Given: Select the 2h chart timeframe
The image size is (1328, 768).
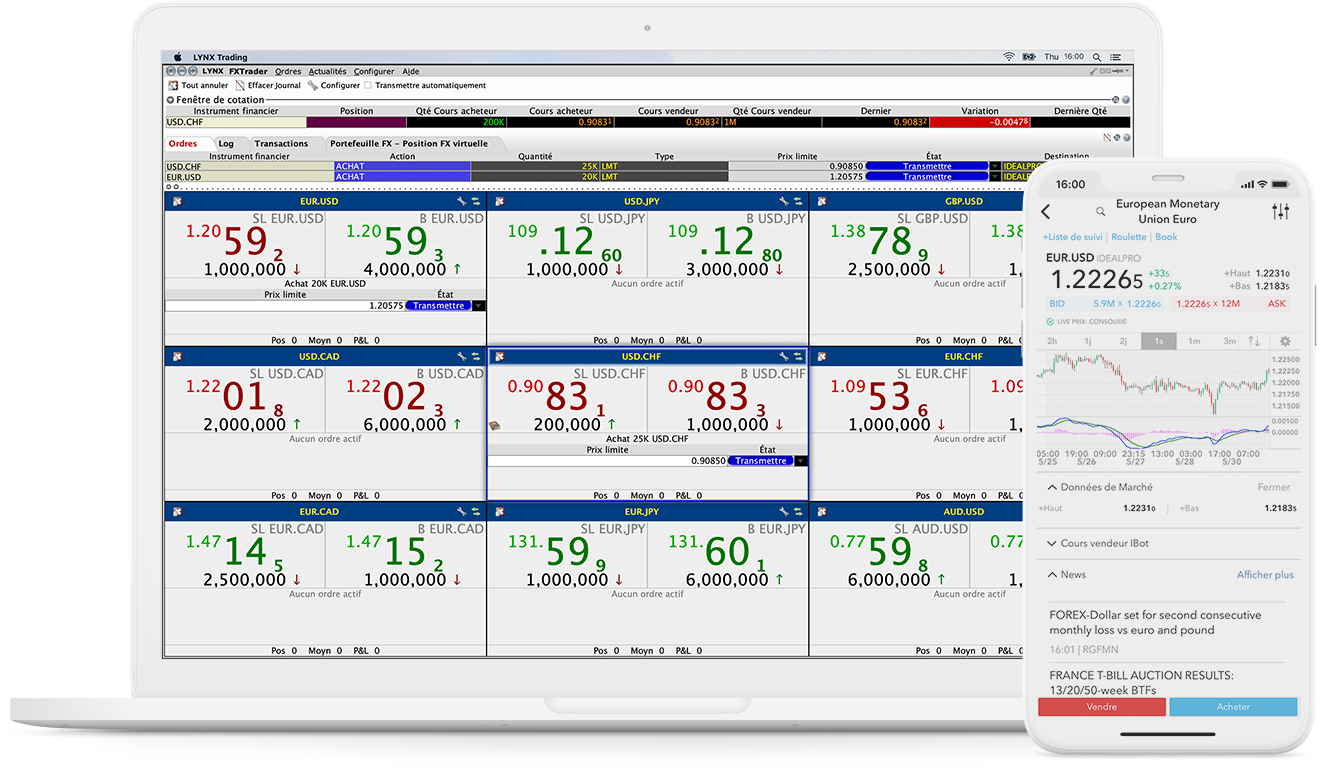Looking at the screenshot, I should pyautogui.click(x=1052, y=341).
